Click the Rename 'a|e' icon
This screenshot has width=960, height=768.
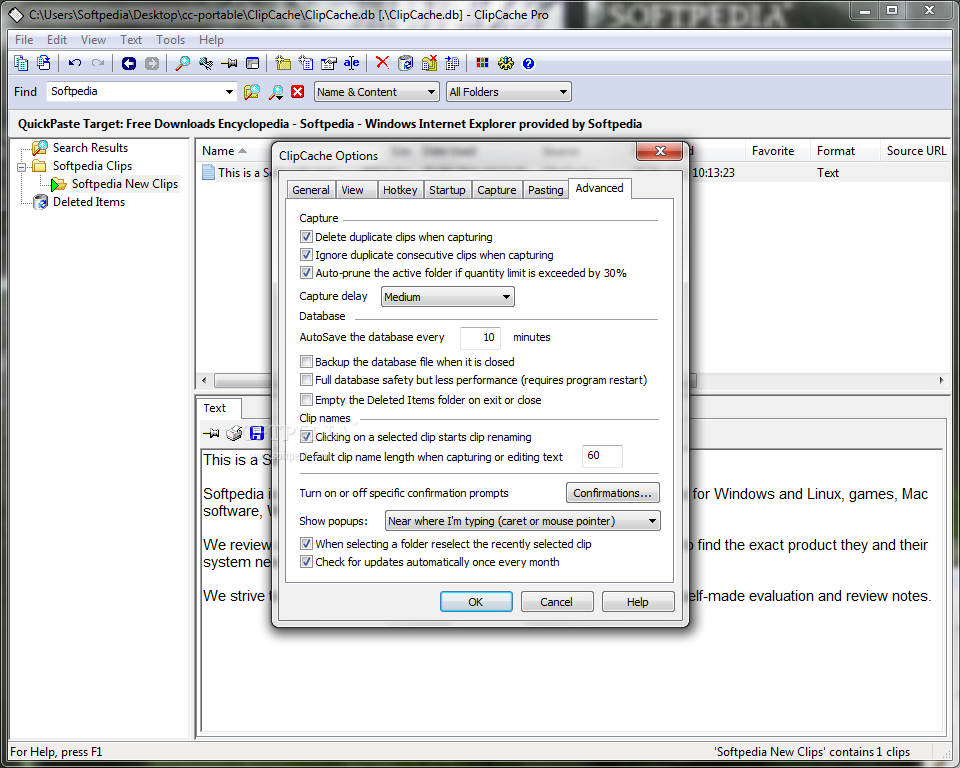tap(351, 63)
